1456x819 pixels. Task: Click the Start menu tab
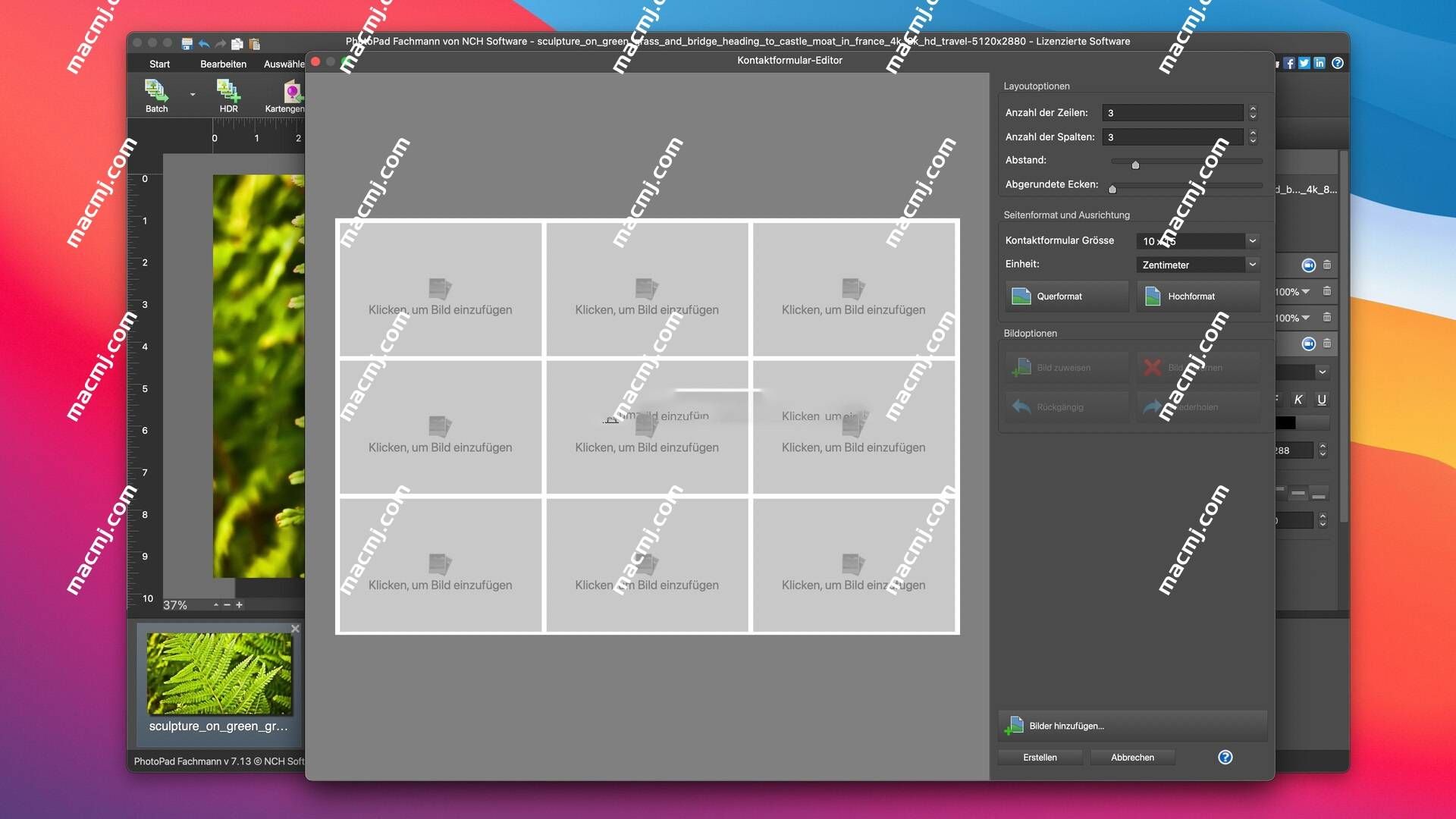(160, 62)
